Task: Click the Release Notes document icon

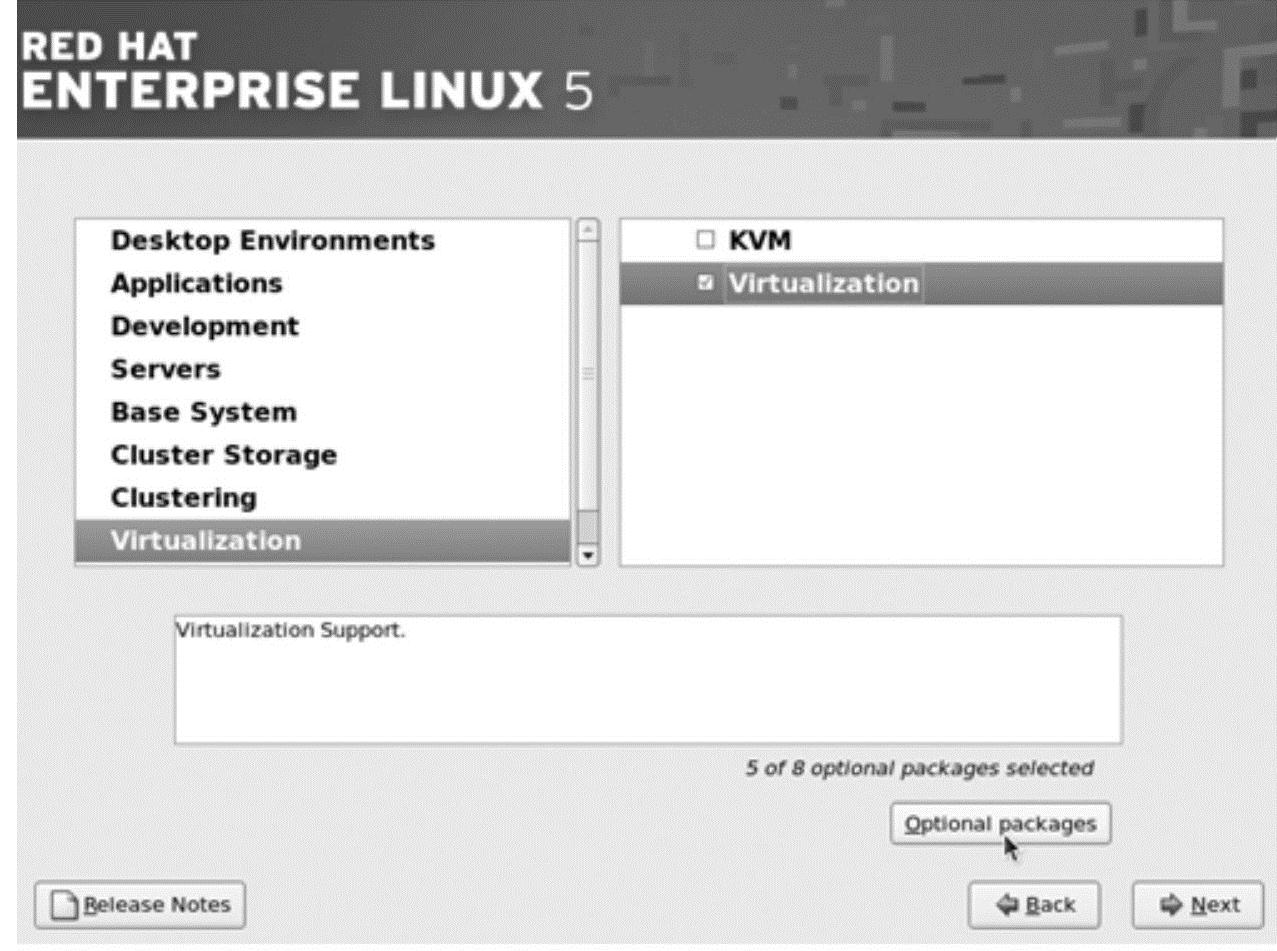Action: [x=64, y=906]
